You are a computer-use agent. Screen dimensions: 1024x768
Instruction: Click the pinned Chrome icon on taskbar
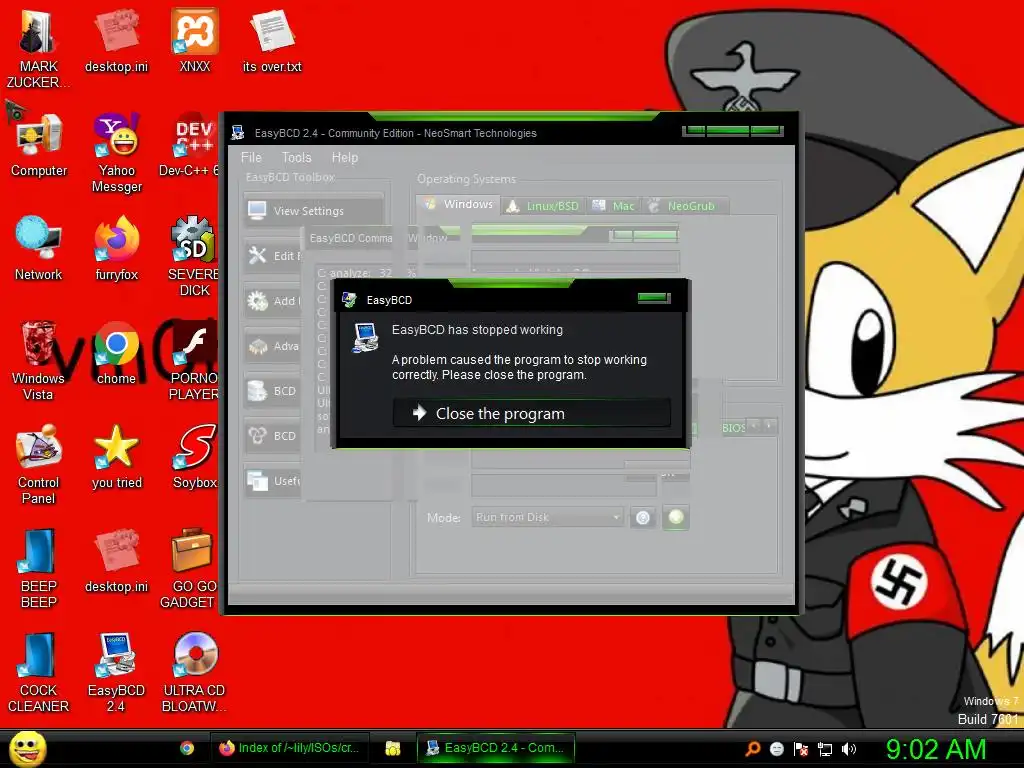pos(187,748)
